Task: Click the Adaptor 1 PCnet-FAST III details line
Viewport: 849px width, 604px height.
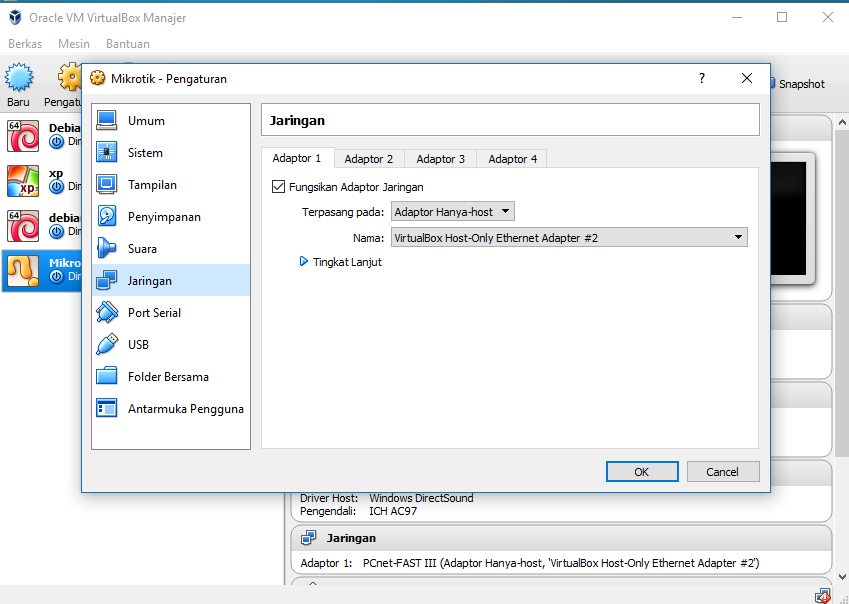Action: click(530, 563)
